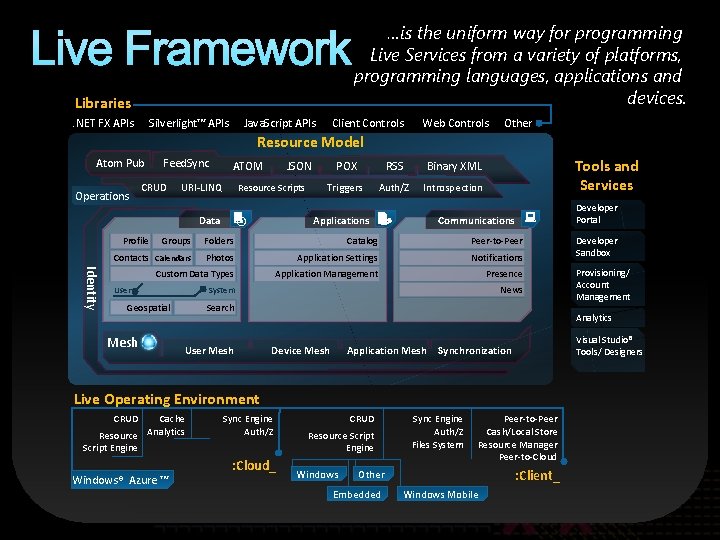The image size is (720, 540).
Task: Click the Communications panel computer icon
Action: coord(530,217)
